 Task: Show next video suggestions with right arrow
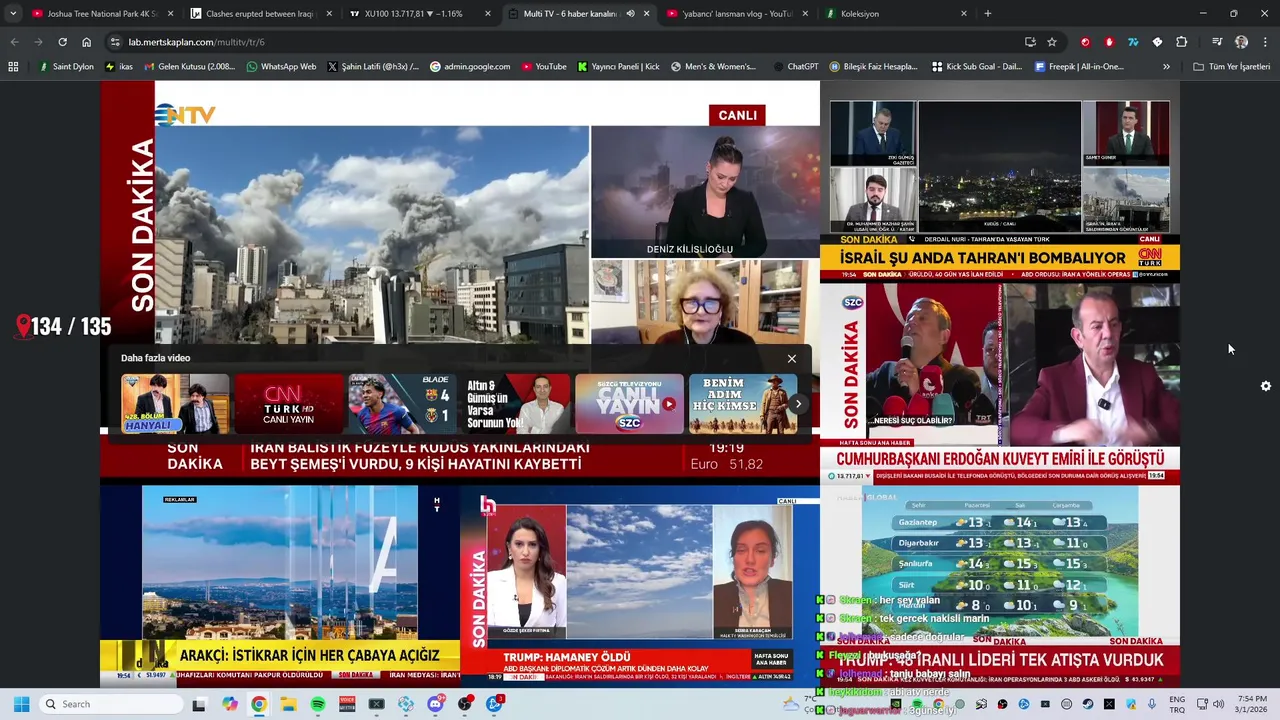click(798, 404)
